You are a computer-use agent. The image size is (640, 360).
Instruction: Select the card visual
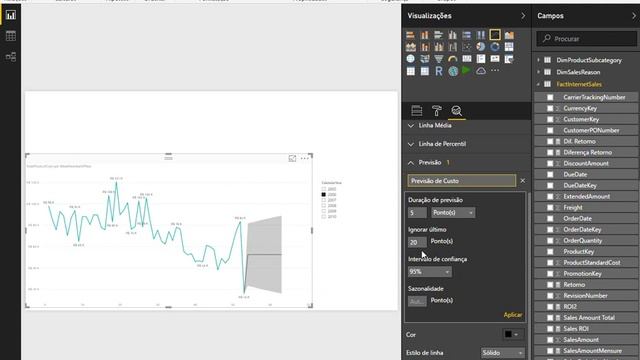coord(467,59)
